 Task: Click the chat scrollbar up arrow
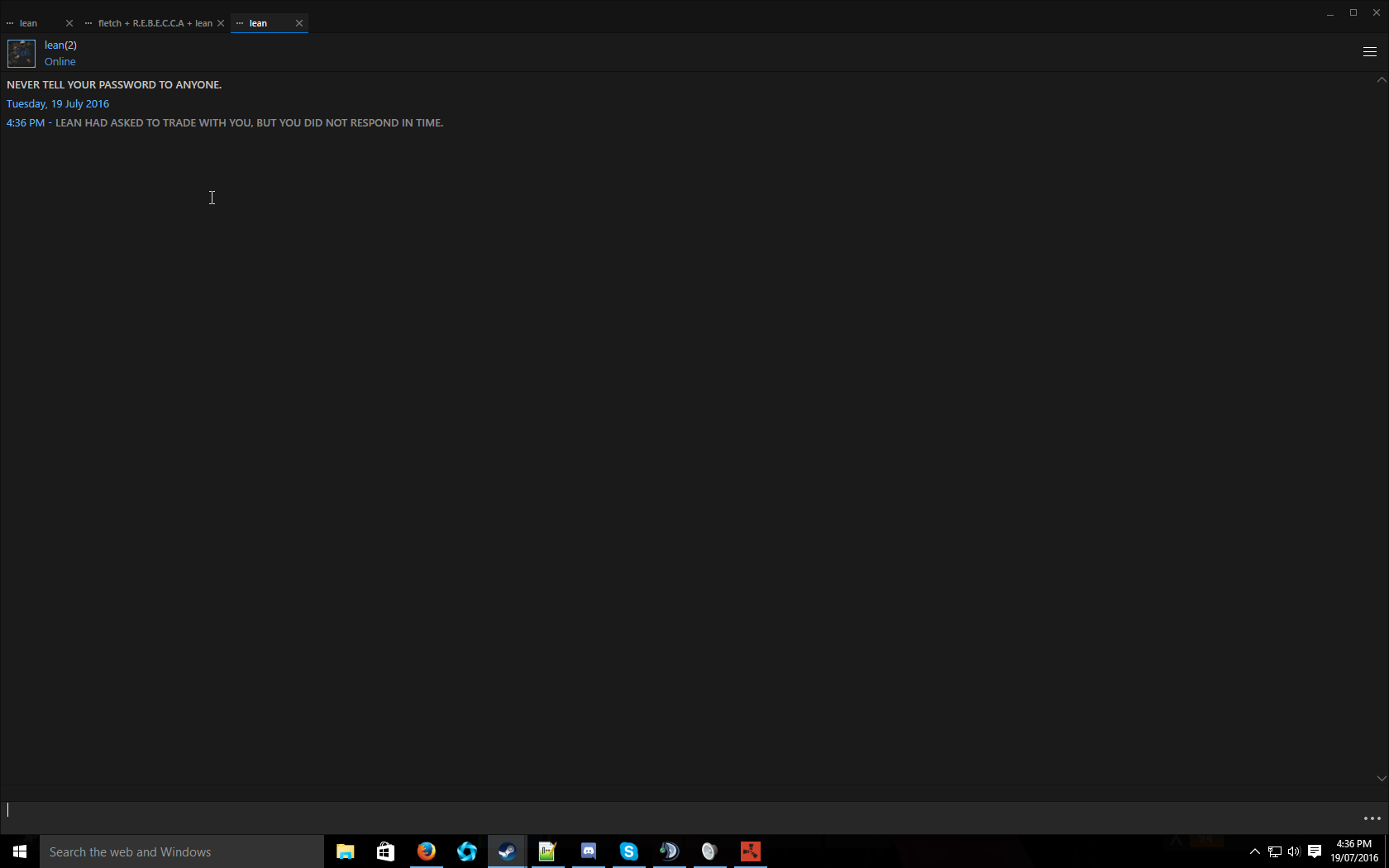pos(1381,80)
